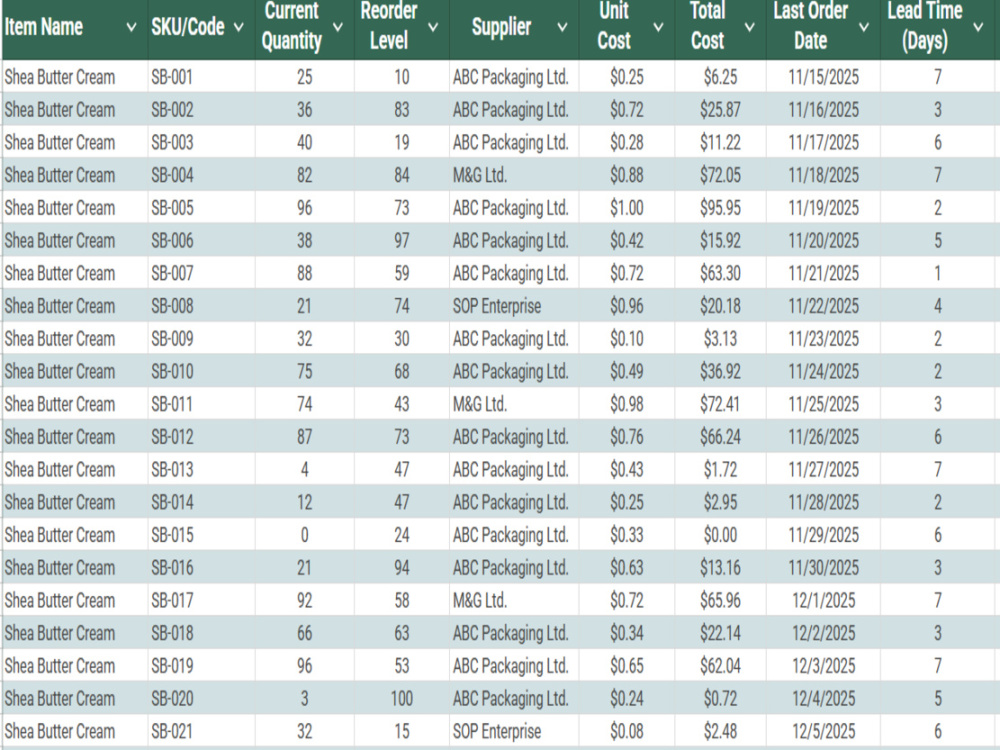Screen dimensions: 1000x750
Task: Click the reorder level 100 cell
Action: pos(402,699)
